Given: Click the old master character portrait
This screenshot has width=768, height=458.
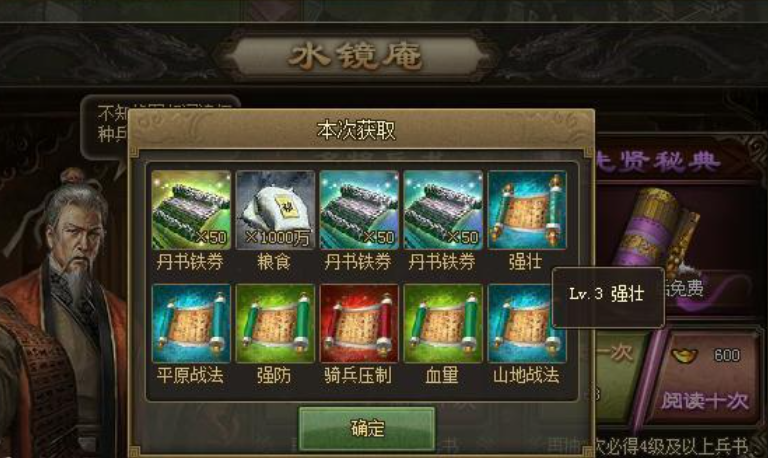Looking at the screenshot, I should coord(59,313).
